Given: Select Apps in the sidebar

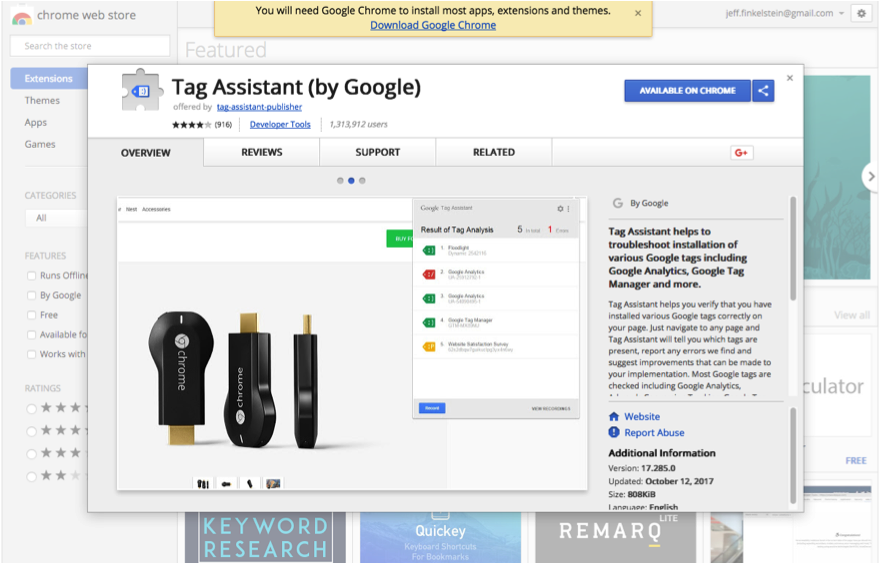Looking at the screenshot, I should coord(36,123).
